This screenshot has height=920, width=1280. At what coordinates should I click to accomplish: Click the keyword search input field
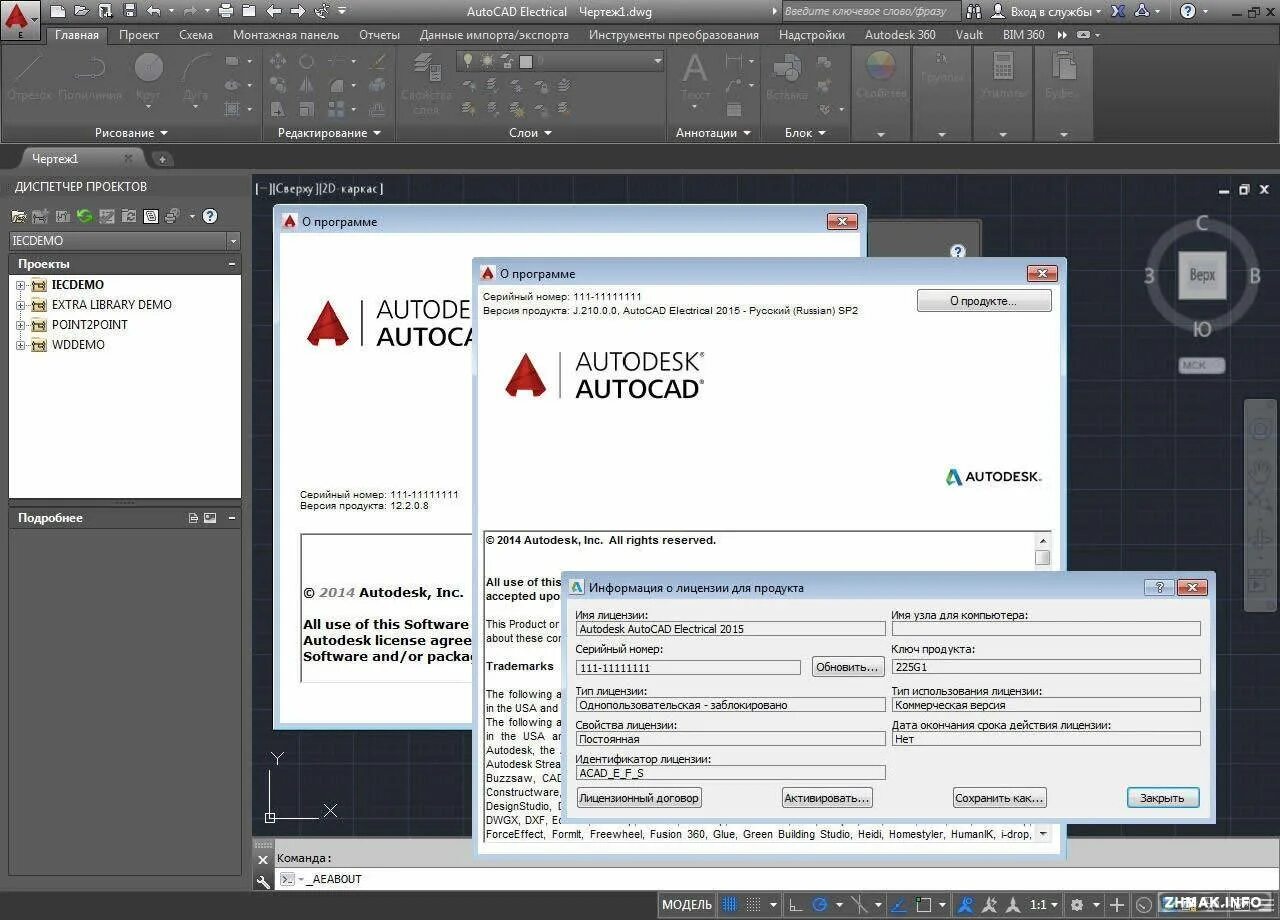(x=870, y=11)
